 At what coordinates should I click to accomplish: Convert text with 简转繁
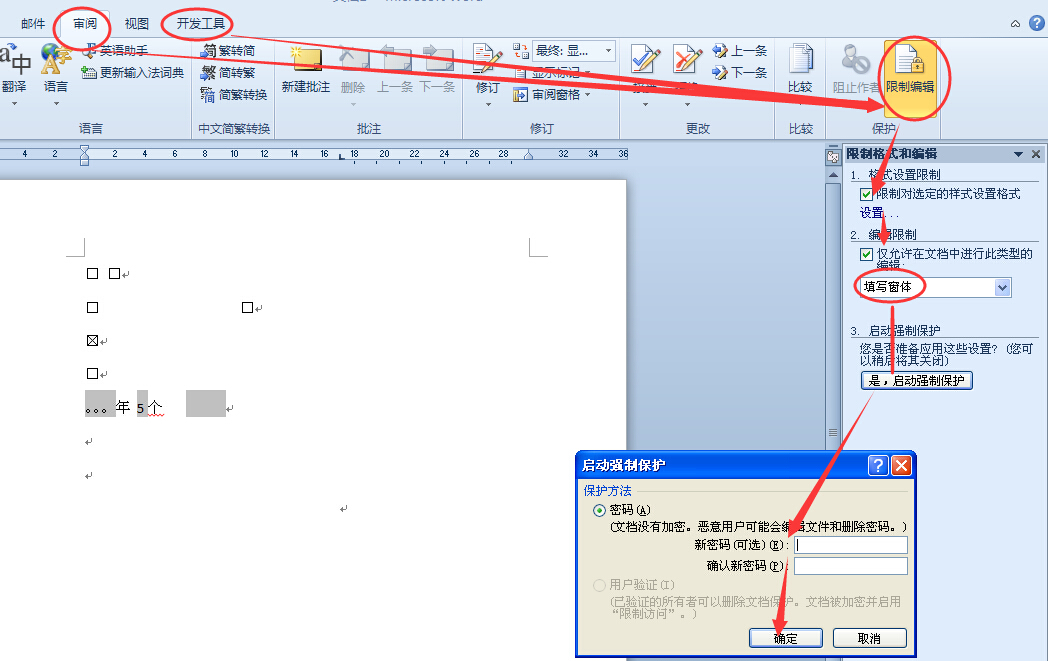(x=228, y=72)
